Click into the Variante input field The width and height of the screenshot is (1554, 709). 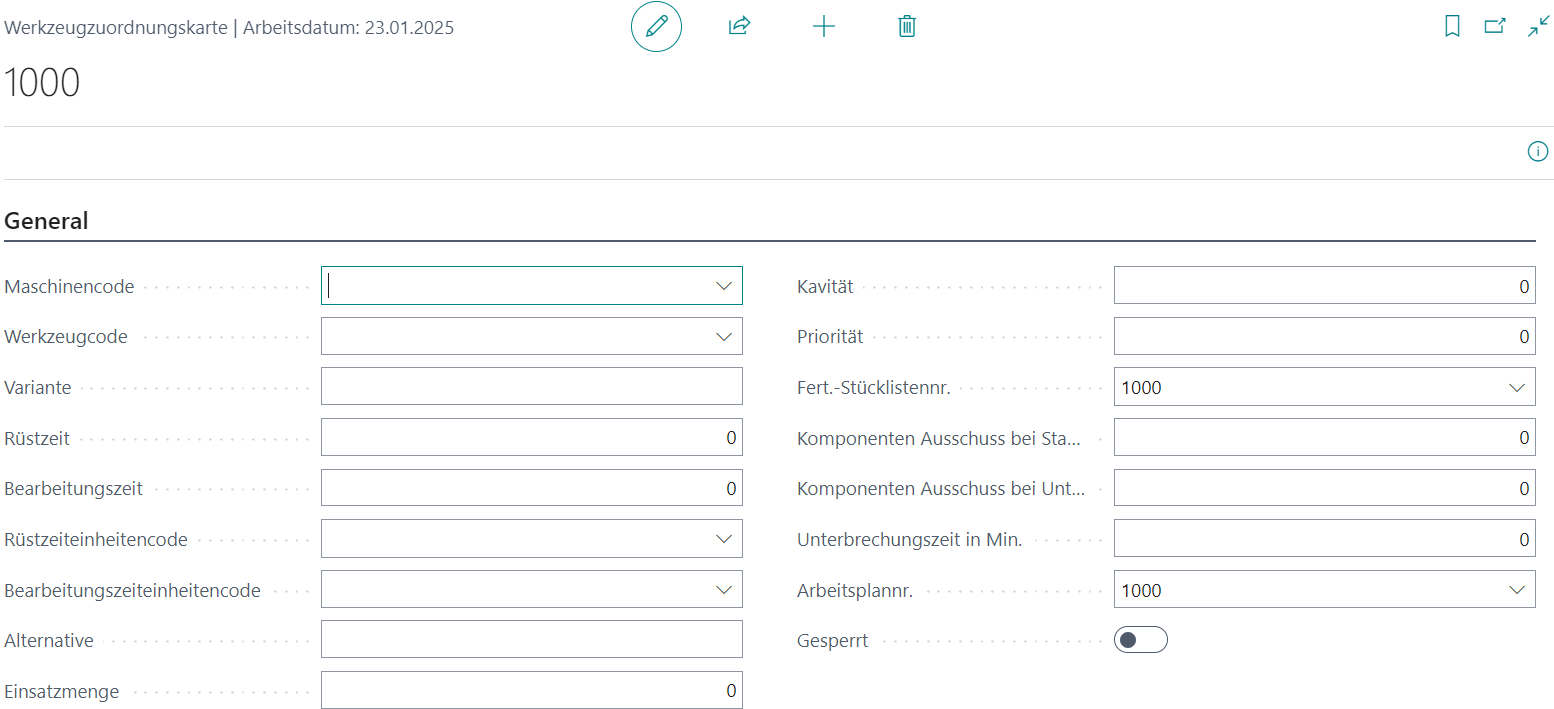531,387
